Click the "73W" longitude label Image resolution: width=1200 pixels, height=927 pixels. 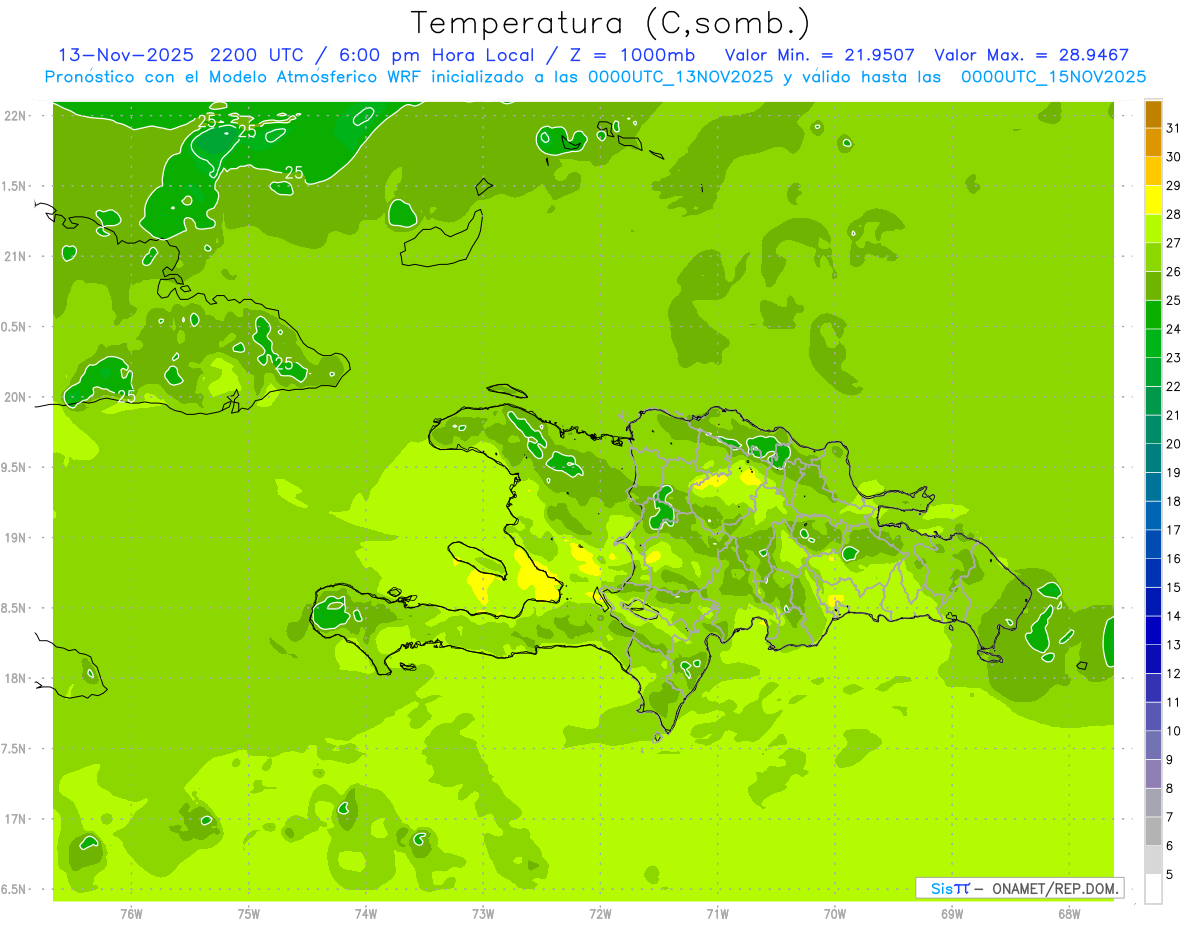pos(483,913)
